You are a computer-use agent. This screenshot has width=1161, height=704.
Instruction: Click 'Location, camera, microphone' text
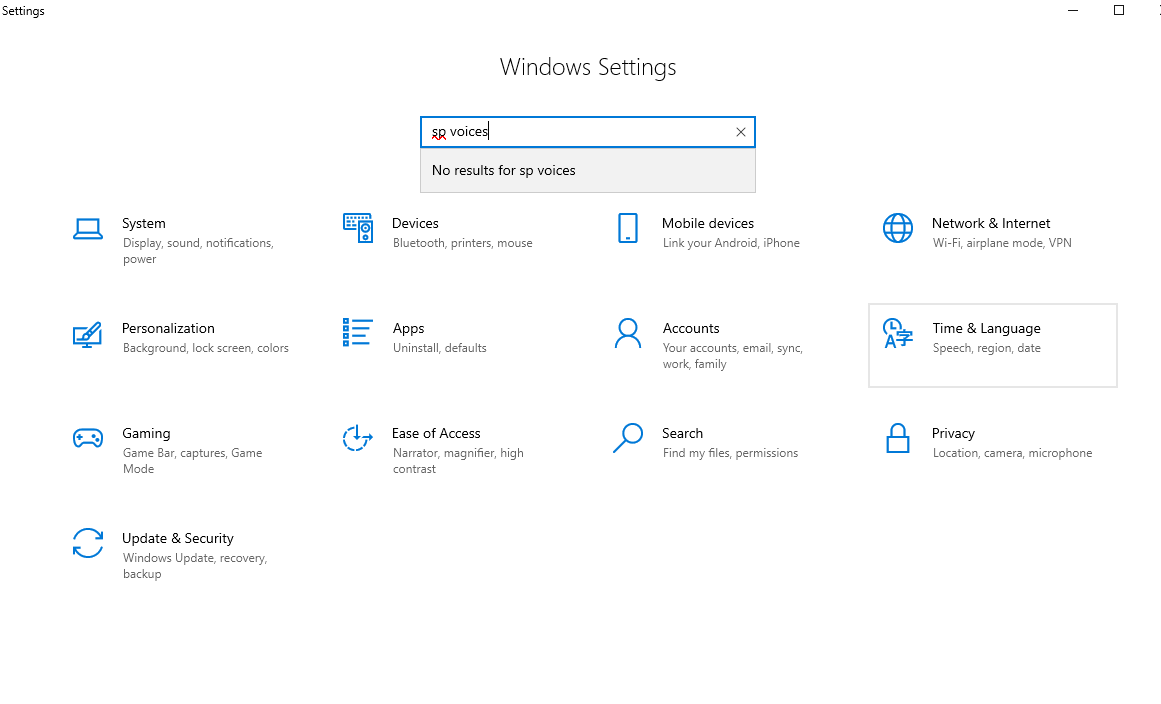[x=1012, y=454]
